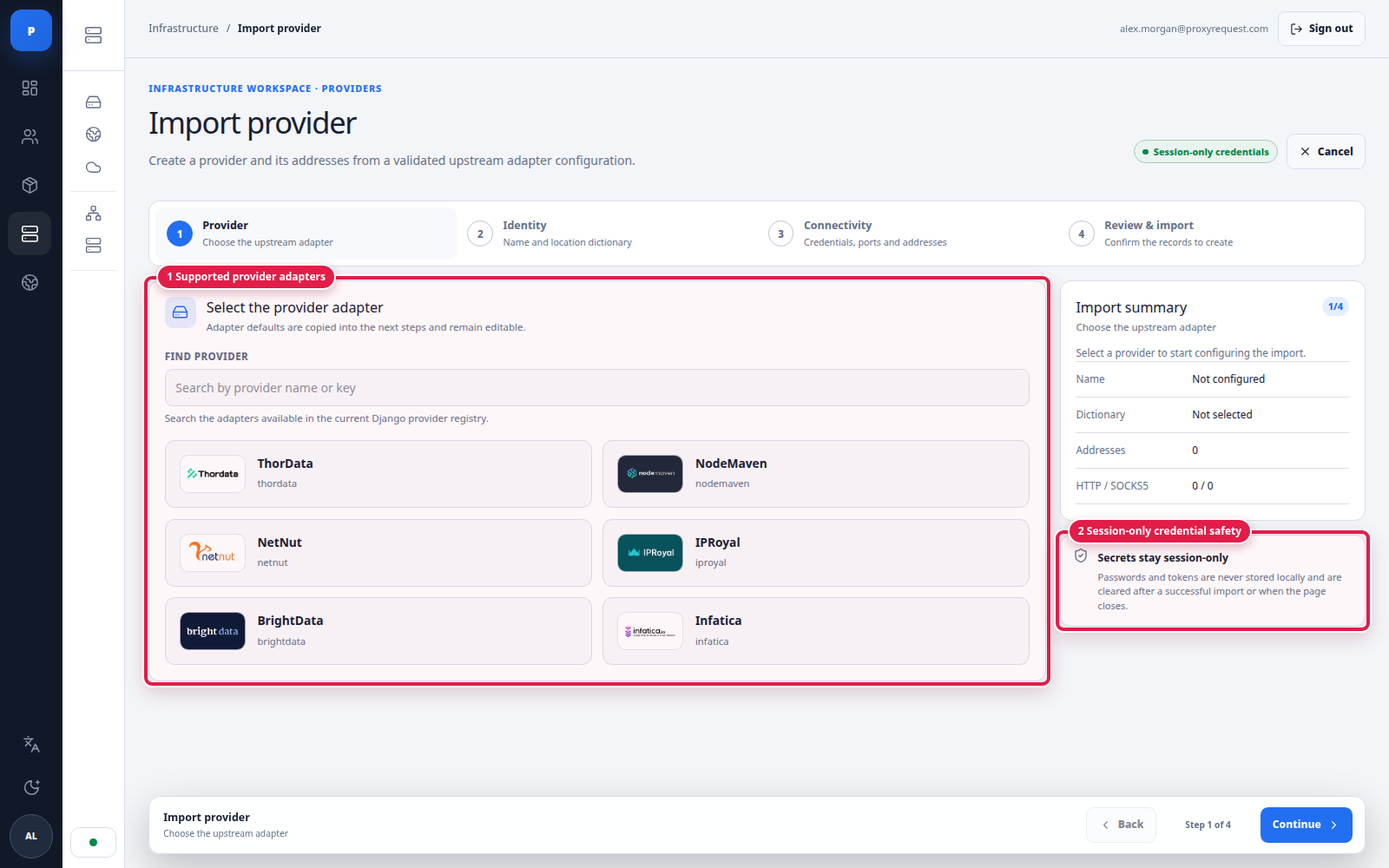Pick the BrightData provider adapter
This screenshot has width=1389, height=868.
point(379,631)
